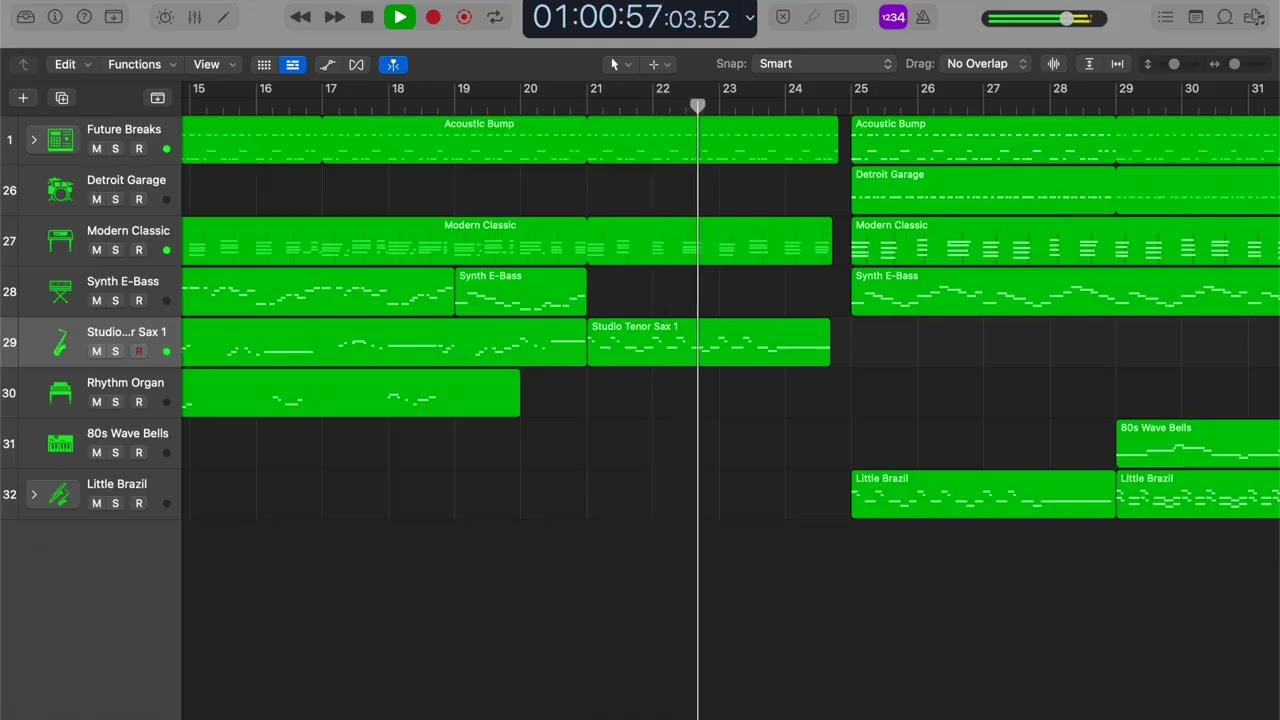
Task: Open the Editors pencil icon
Action: pyautogui.click(x=224, y=17)
